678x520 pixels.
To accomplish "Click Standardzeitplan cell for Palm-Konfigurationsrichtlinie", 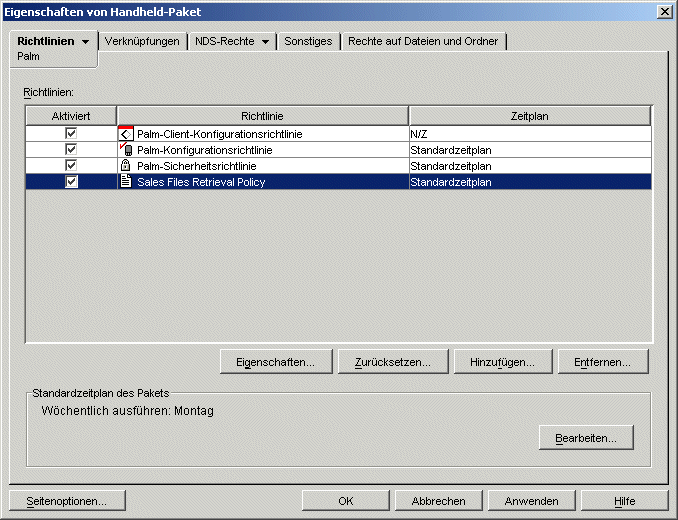I will 530,150.
